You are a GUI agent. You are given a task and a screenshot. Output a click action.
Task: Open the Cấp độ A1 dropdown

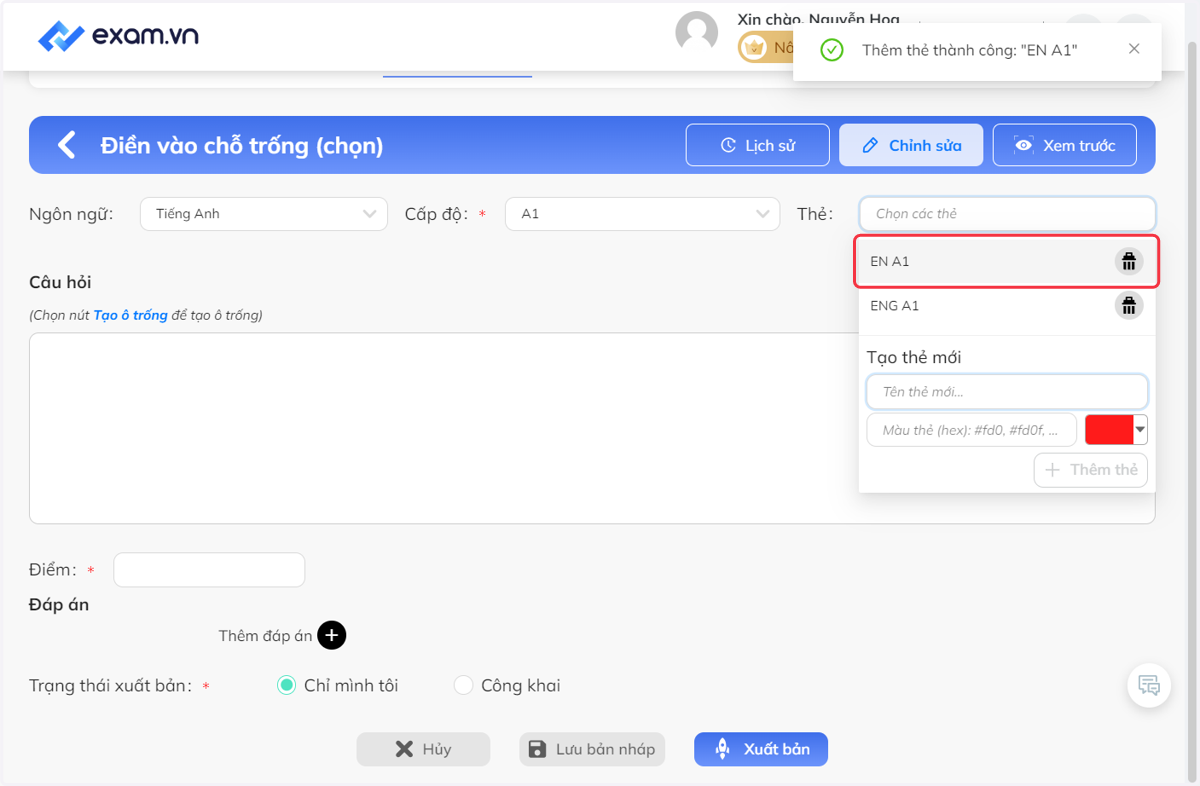[643, 214]
